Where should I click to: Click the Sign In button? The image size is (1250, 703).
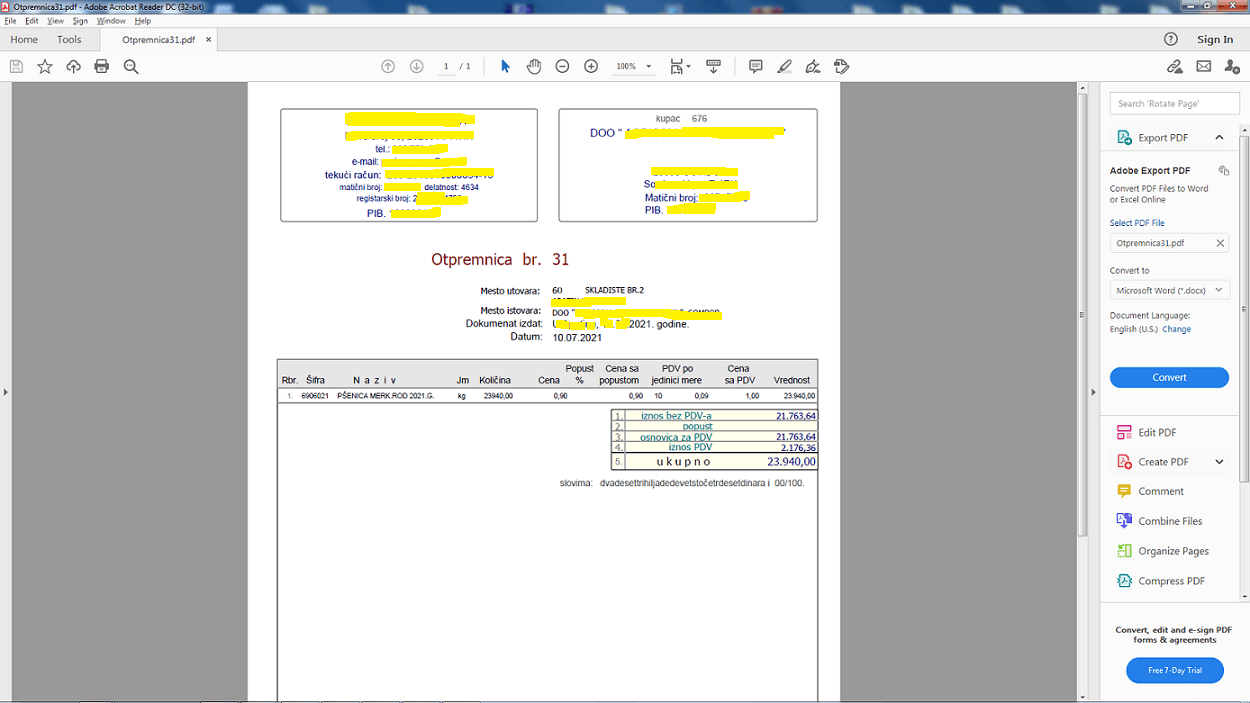pyautogui.click(x=1215, y=39)
